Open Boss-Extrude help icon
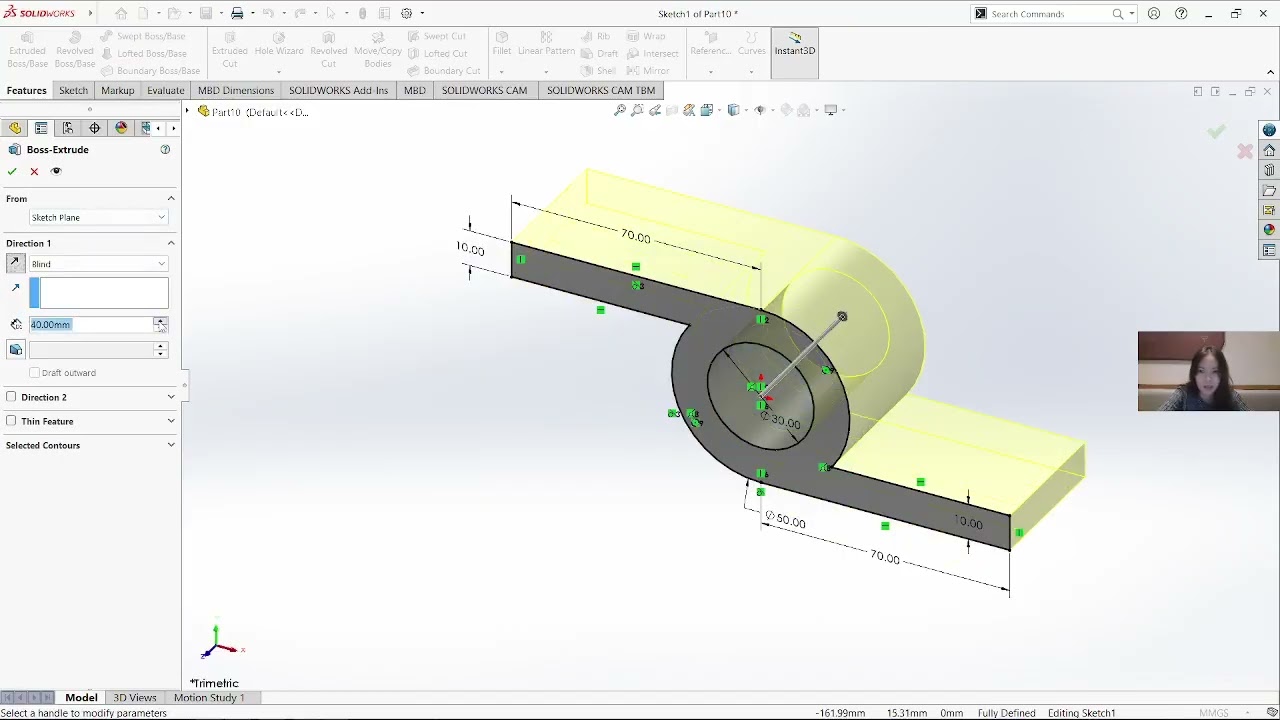This screenshot has height=720, width=1280. (x=165, y=149)
